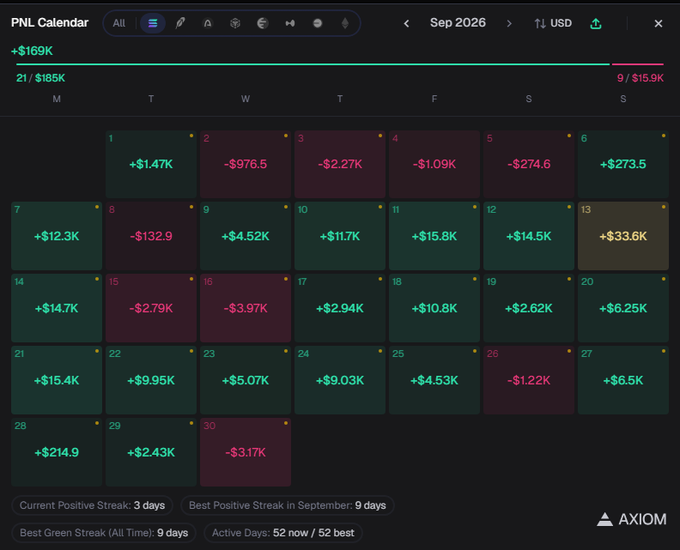Select the arch-shaped chain filter icon

[x=208, y=23]
